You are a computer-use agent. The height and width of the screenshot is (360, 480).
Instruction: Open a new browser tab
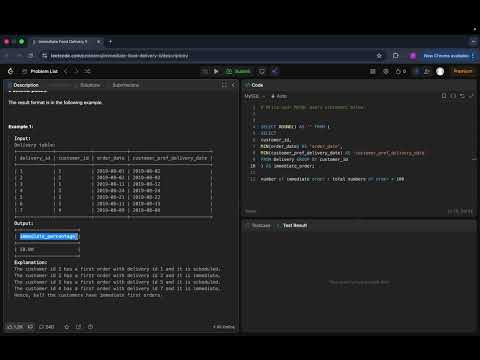(110, 42)
